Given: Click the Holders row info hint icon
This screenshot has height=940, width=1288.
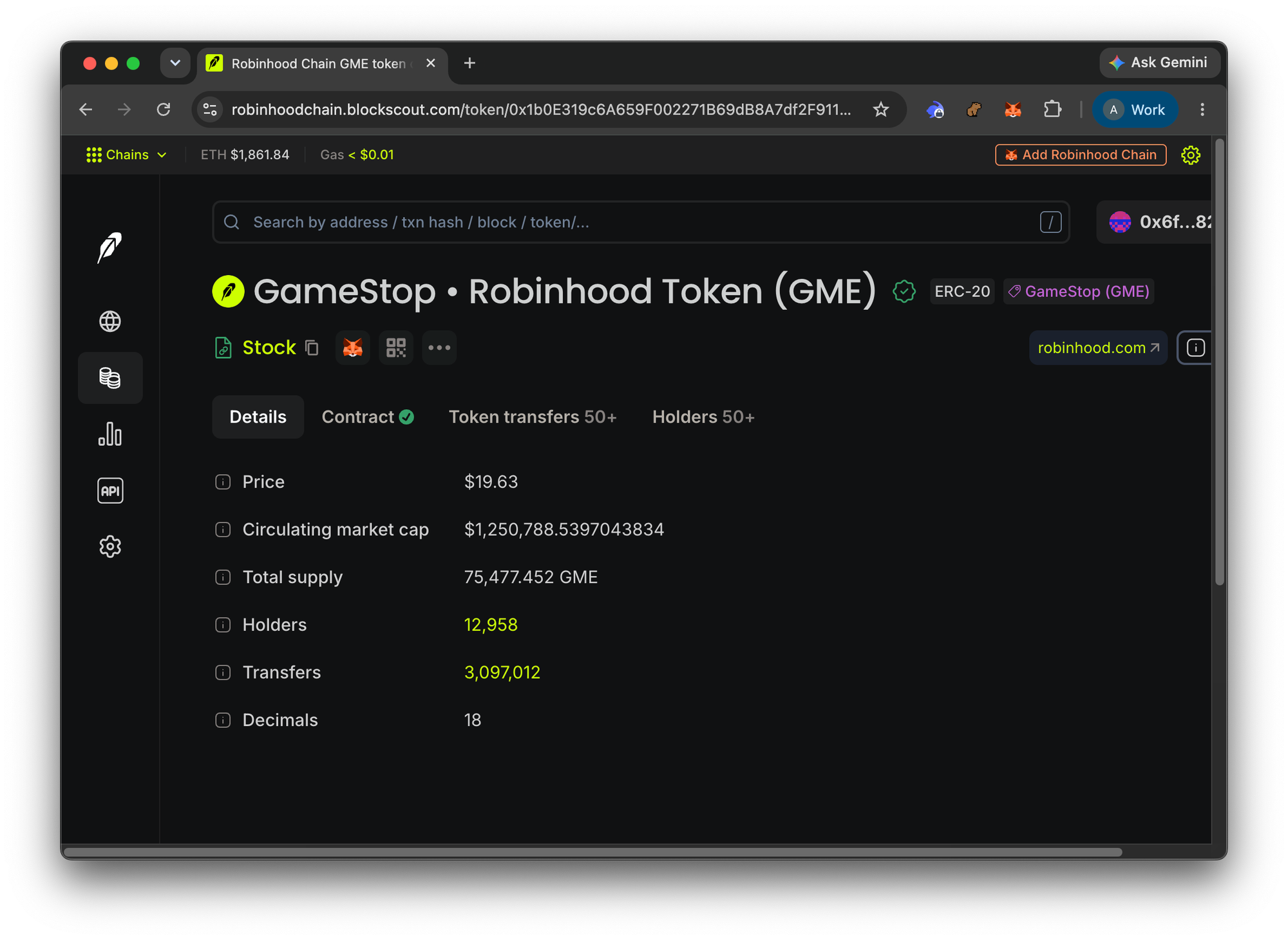Looking at the screenshot, I should click(x=223, y=625).
